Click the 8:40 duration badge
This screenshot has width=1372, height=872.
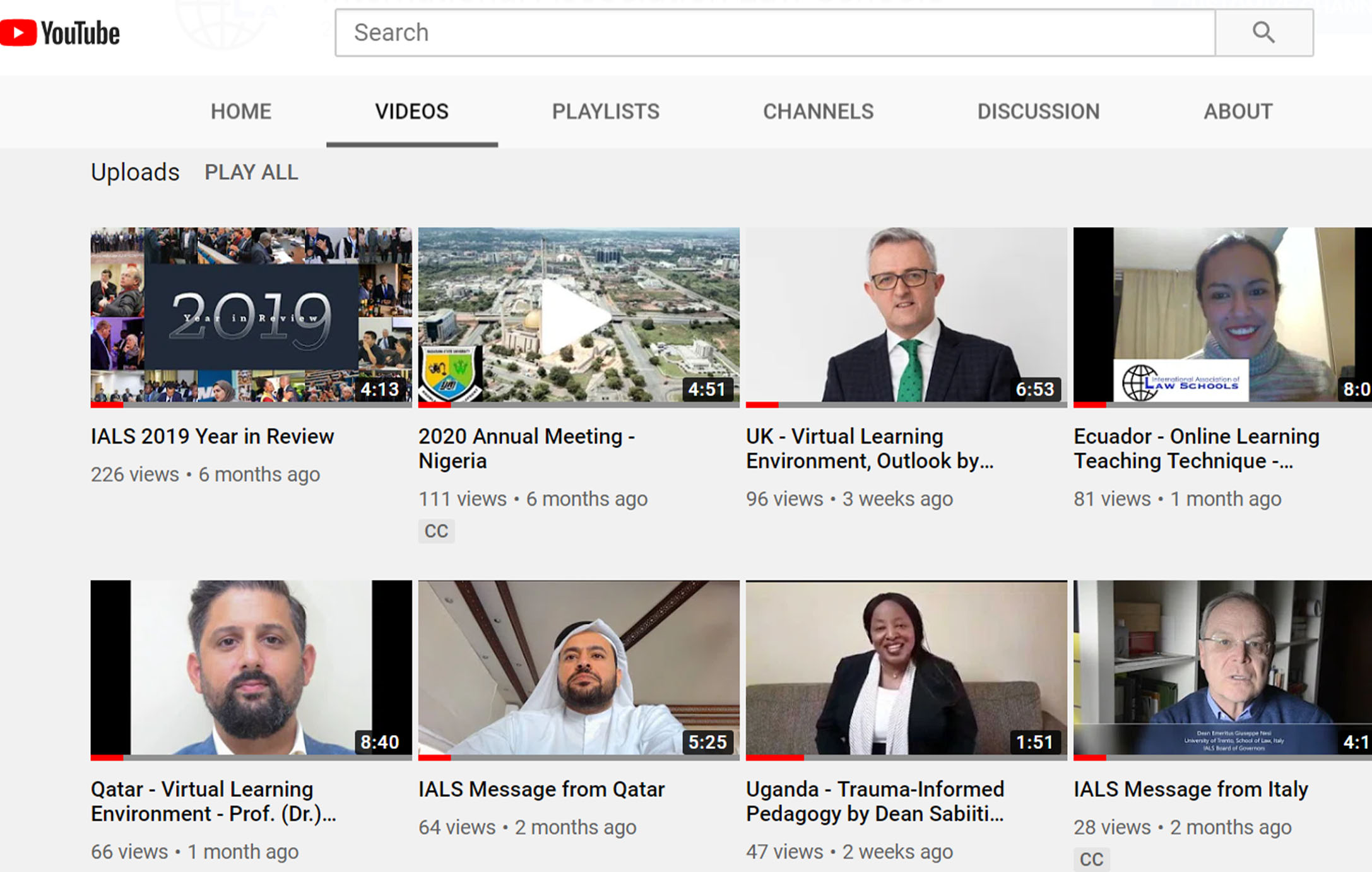pyautogui.click(x=380, y=742)
